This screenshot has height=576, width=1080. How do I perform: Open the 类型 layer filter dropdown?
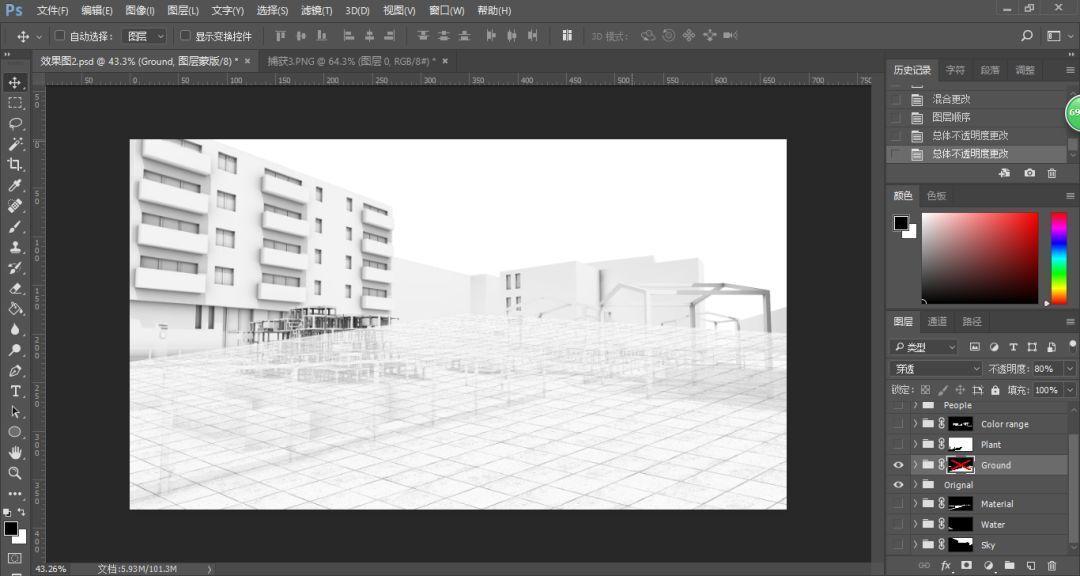coord(923,347)
